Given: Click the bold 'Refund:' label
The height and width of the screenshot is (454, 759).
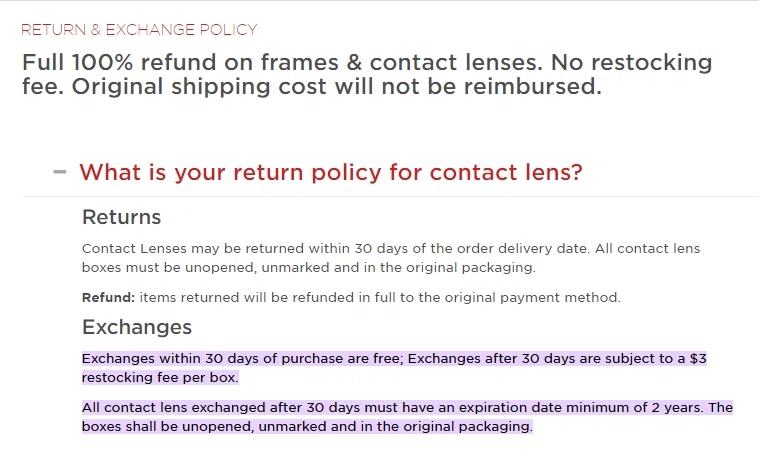Looking at the screenshot, I should 108,297.
